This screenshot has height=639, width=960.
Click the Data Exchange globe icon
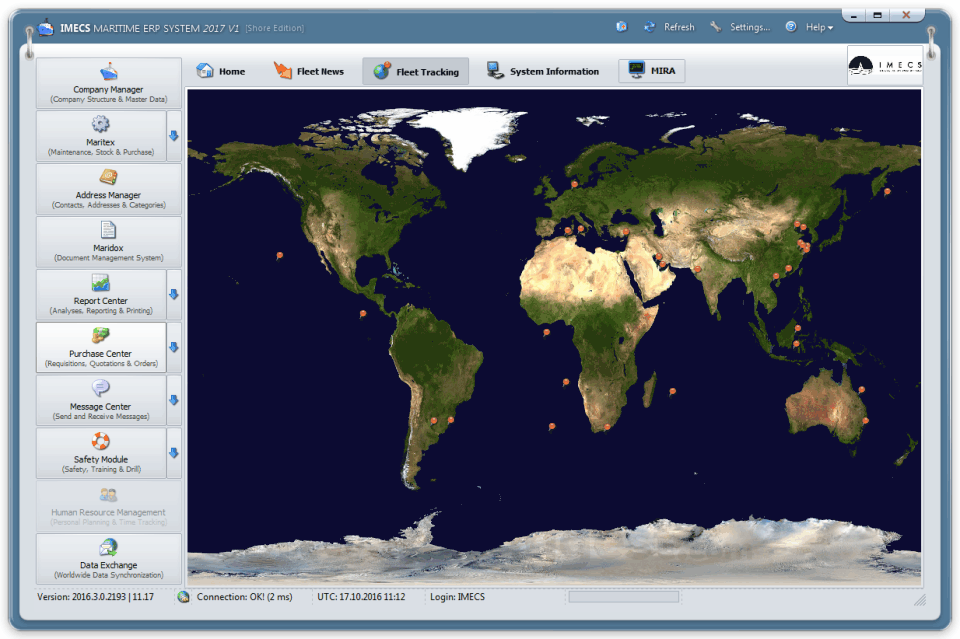108,547
